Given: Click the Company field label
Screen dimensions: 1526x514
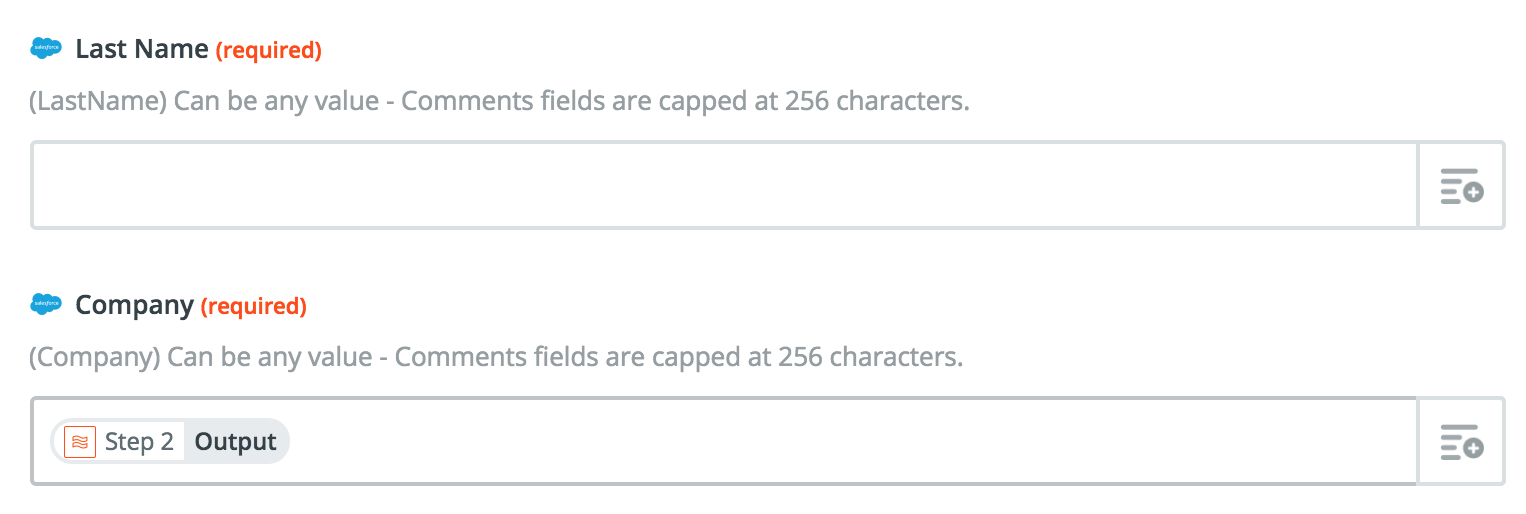Looking at the screenshot, I should point(135,306).
